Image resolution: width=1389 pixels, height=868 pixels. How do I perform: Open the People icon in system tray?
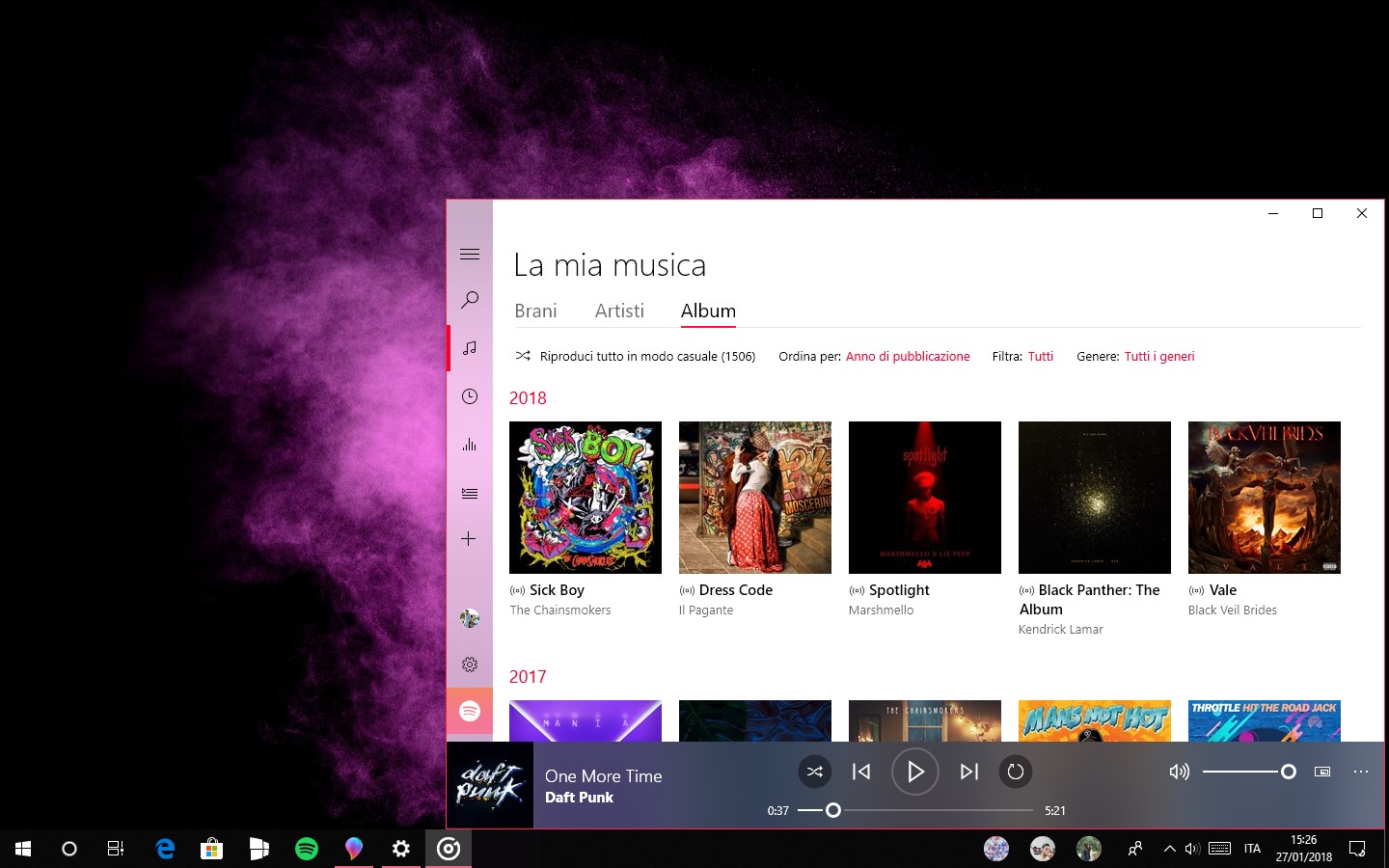coord(1135,849)
